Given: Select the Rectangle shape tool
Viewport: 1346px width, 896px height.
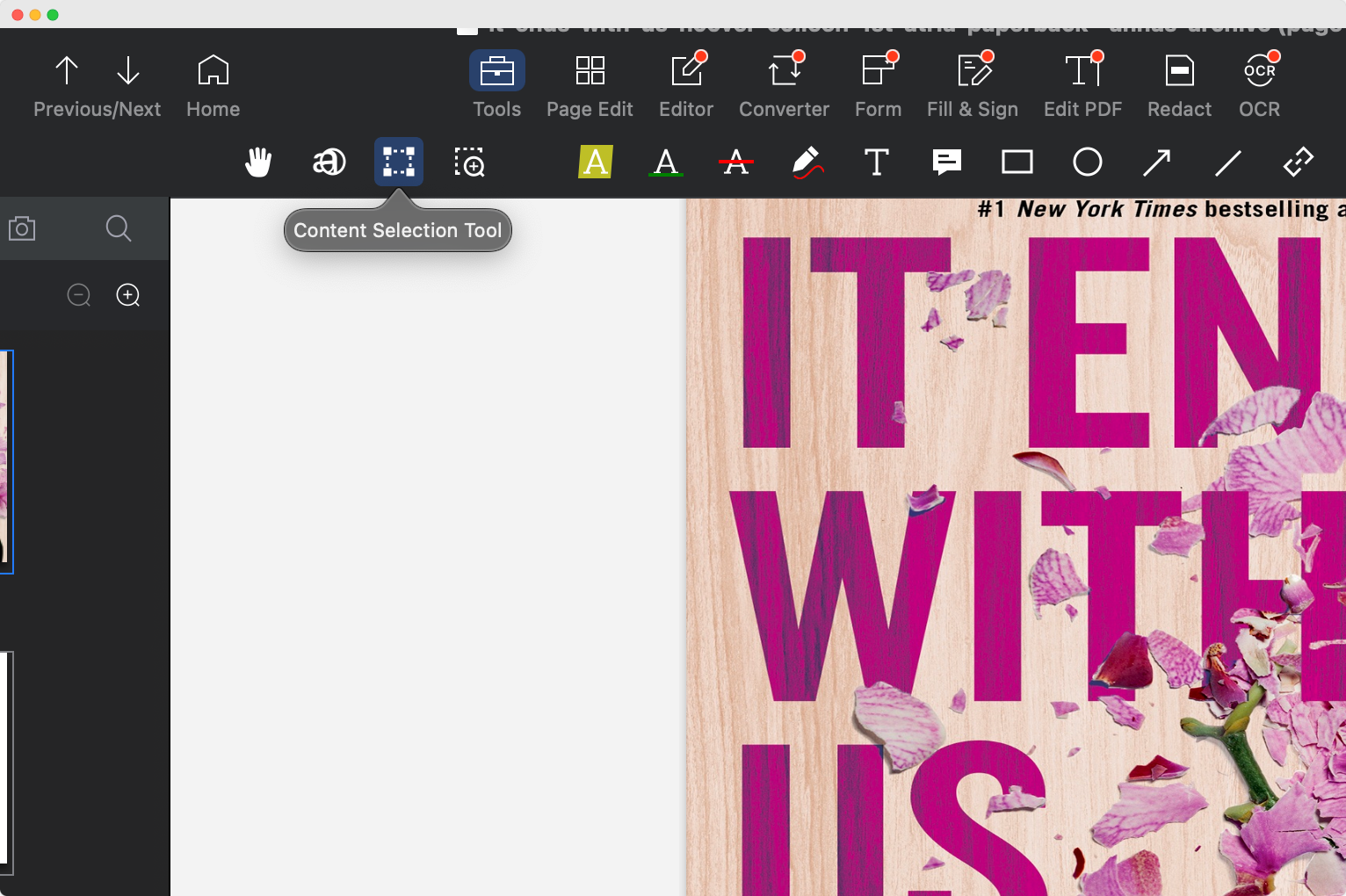Looking at the screenshot, I should (1017, 163).
